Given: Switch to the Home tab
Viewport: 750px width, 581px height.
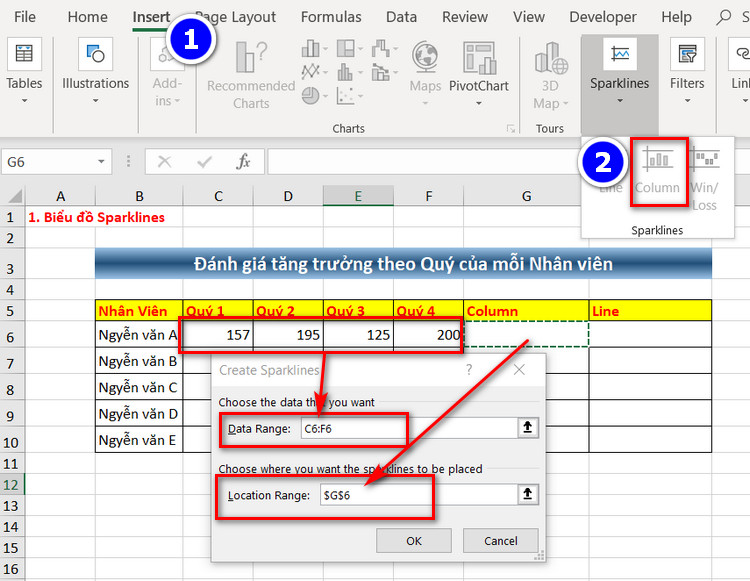Looking at the screenshot, I should tap(88, 17).
